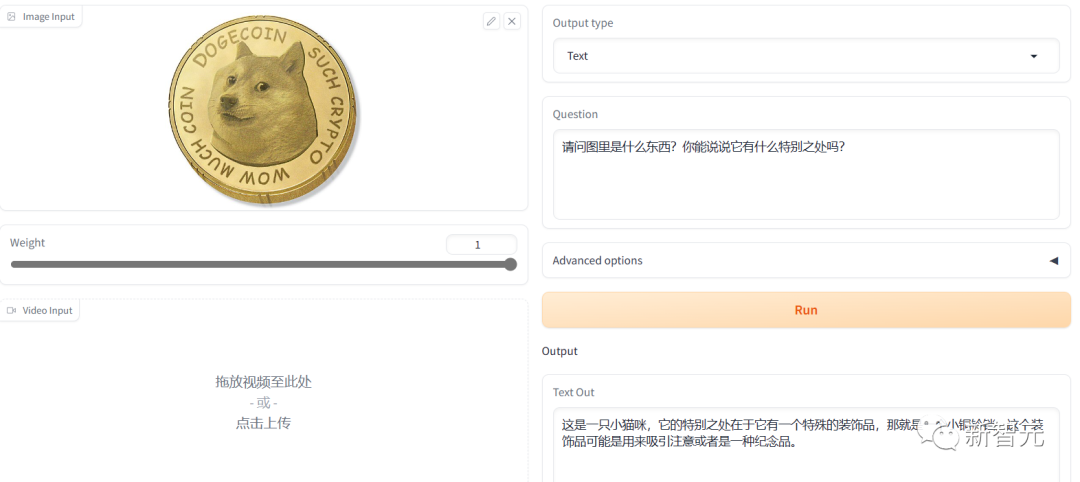The height and width of the screenshot is (482, 1080).
Task: Click the 'Video Input' label text
Action: 48,311
